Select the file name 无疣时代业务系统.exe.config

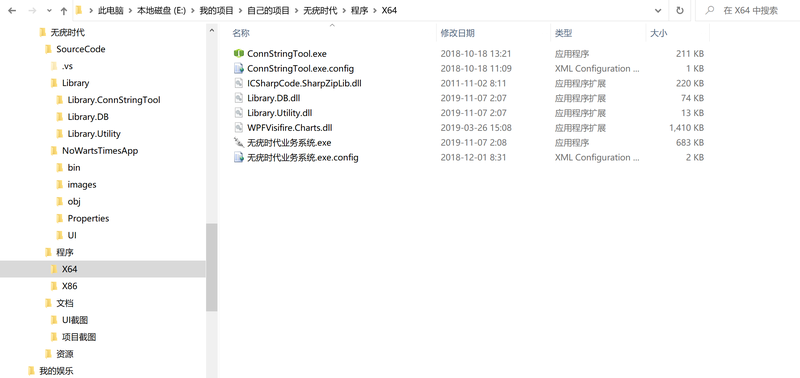point(303,157)
